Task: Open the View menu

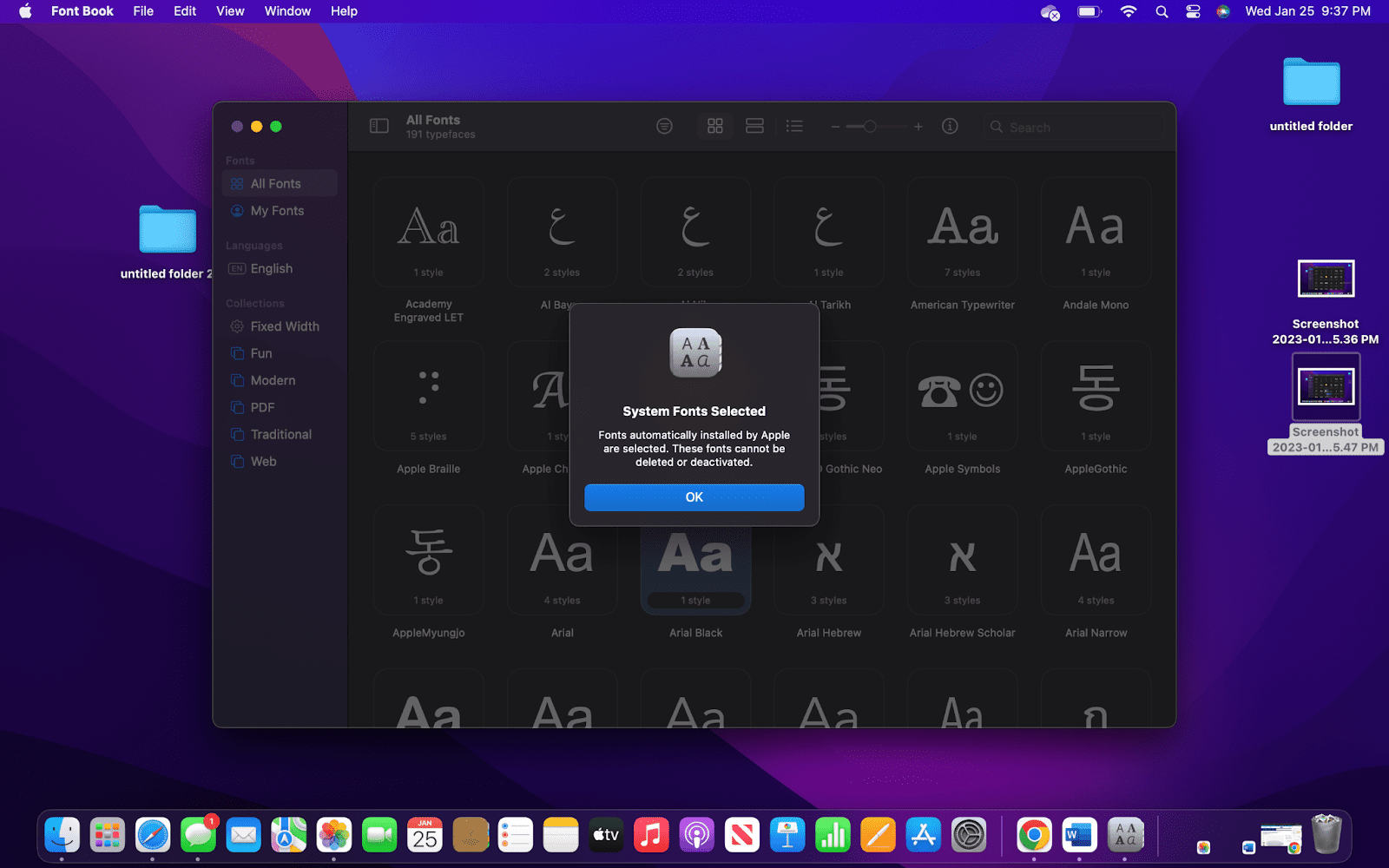Action: click(x=230, y=11)
